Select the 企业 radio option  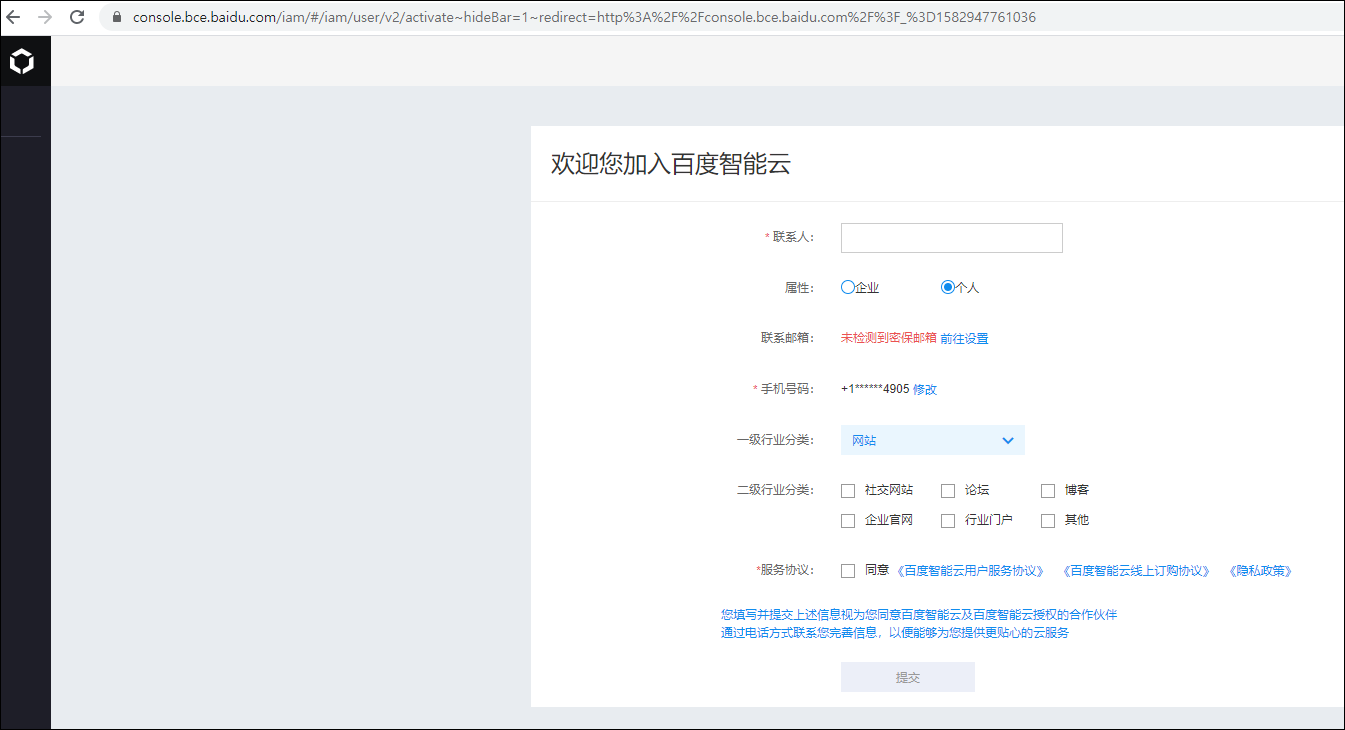pyautogui.click(x=848, y=287)
